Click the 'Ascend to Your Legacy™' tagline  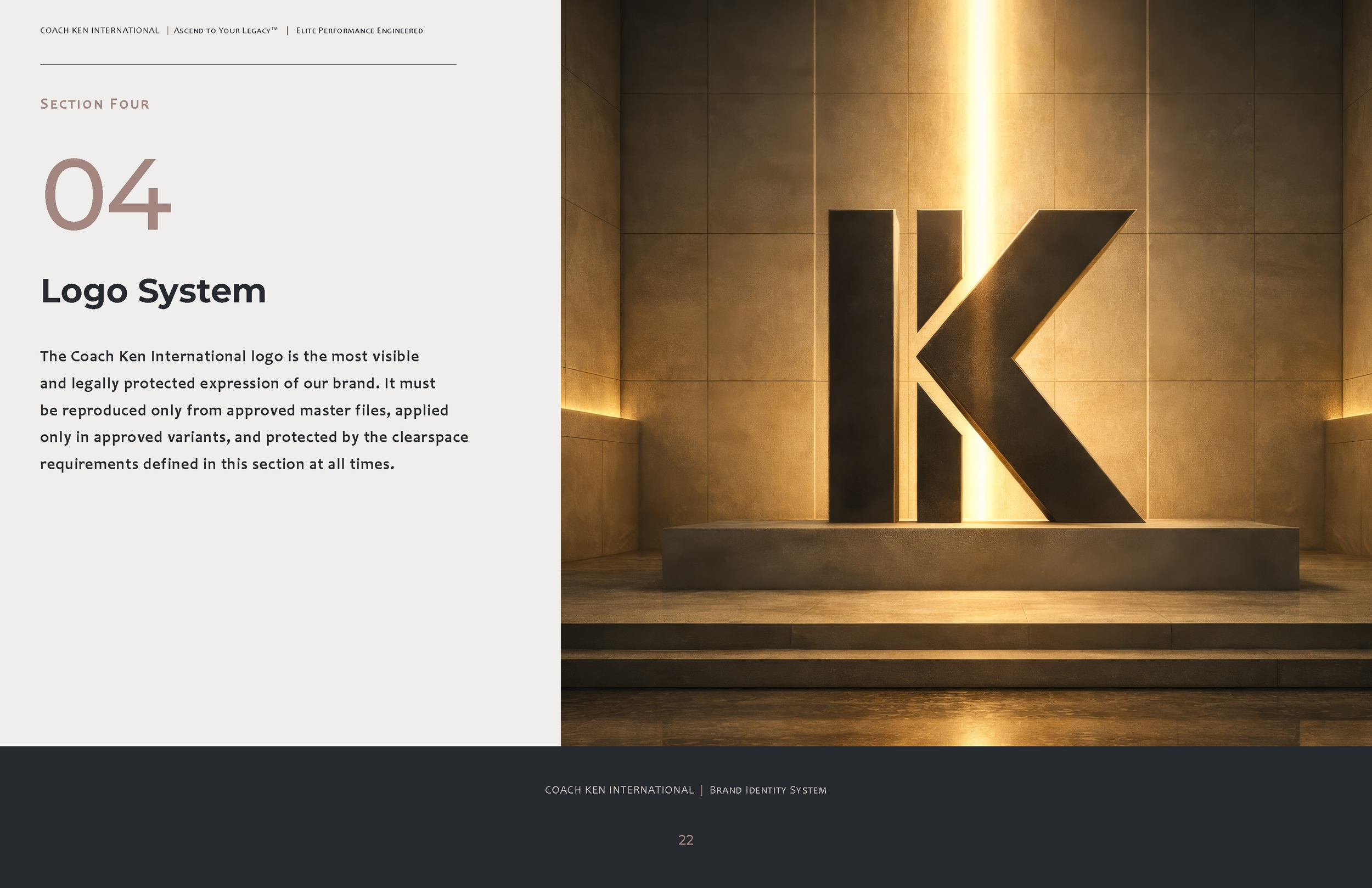click(x=226, y=31)
